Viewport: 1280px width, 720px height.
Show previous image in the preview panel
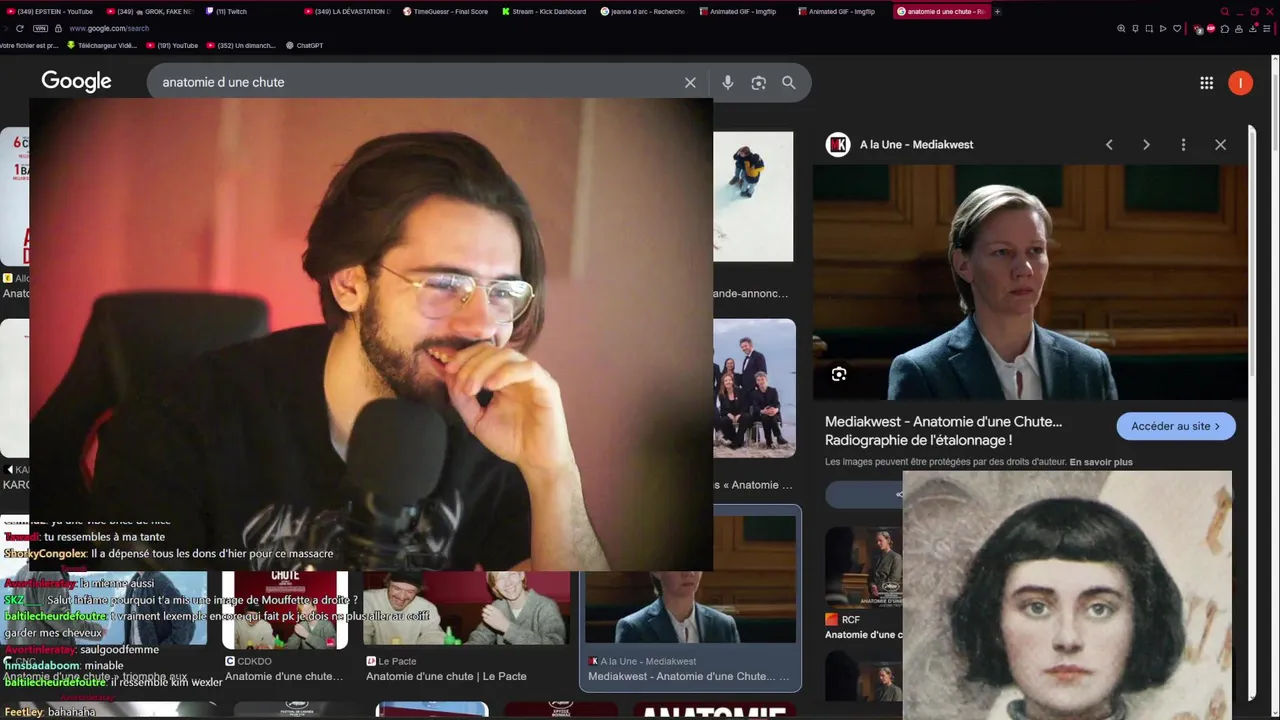tap(1109, 145)
